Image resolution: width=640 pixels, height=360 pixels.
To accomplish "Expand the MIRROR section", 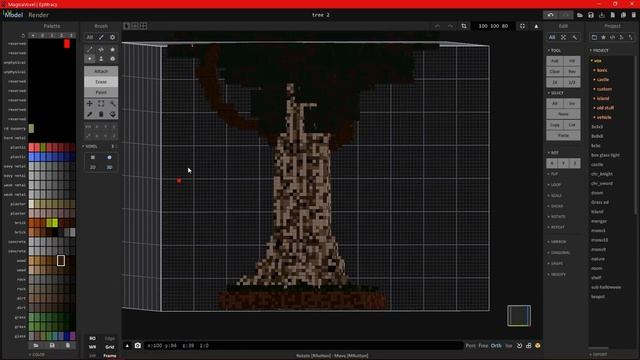I will click(x=557, y=242).
